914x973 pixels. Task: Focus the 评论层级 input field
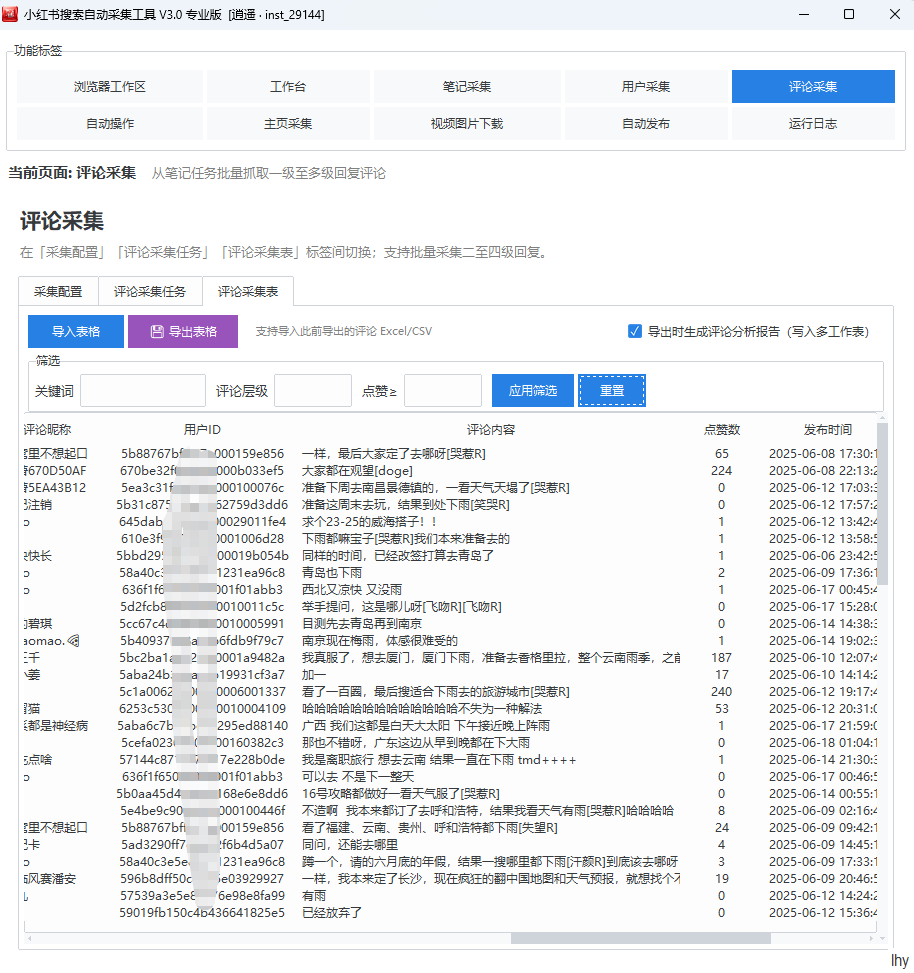click(x=313, y=390)
